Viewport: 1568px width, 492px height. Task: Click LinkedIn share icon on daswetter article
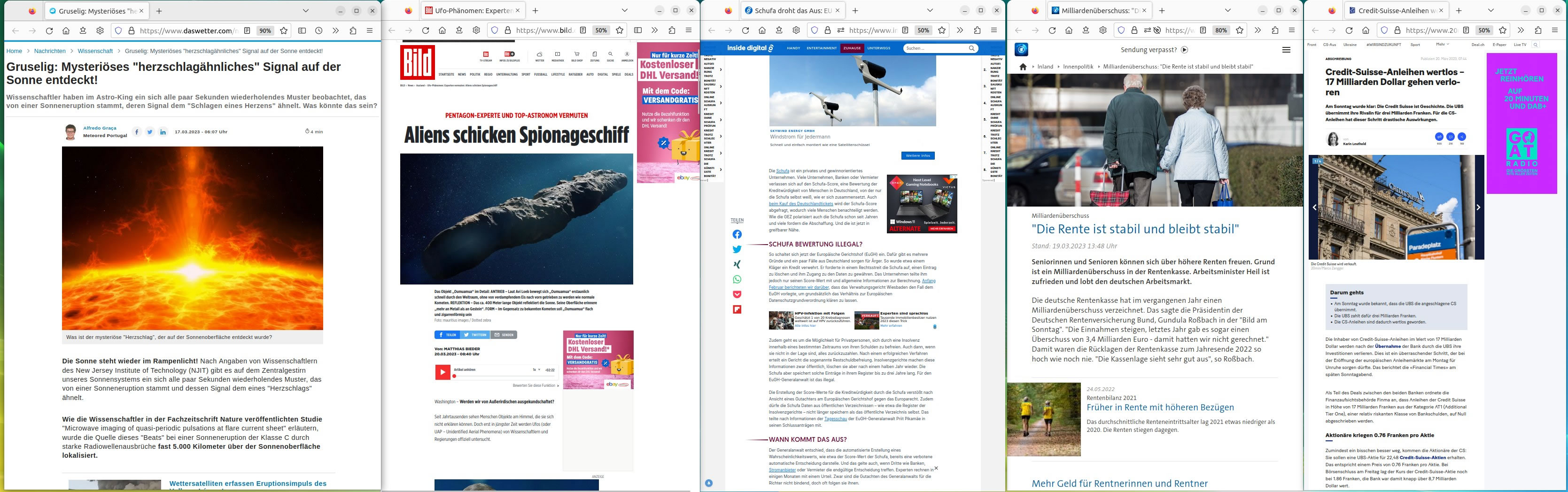pos(163,132)
